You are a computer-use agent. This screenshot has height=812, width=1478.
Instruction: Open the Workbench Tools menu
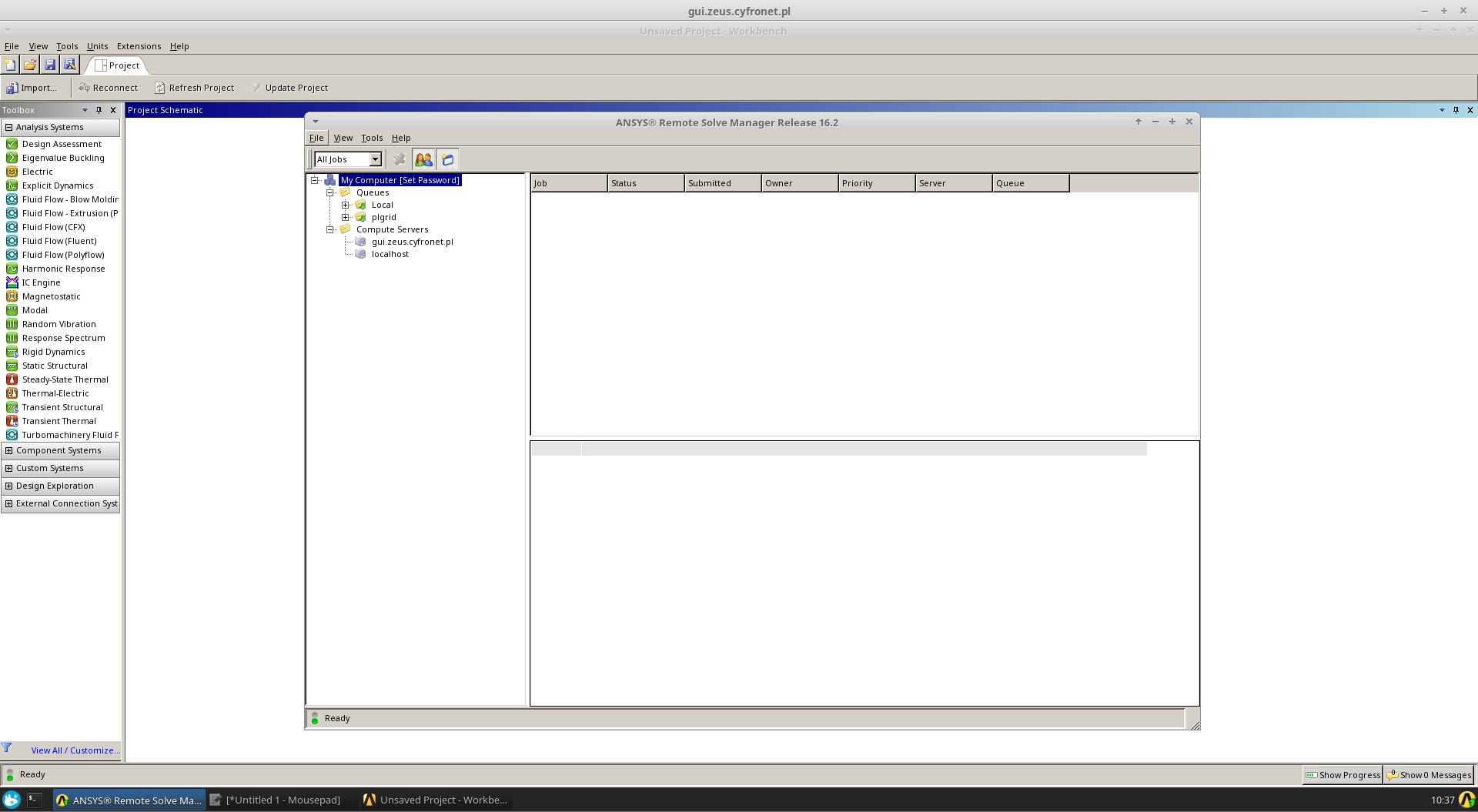click(x=67, y=46)
